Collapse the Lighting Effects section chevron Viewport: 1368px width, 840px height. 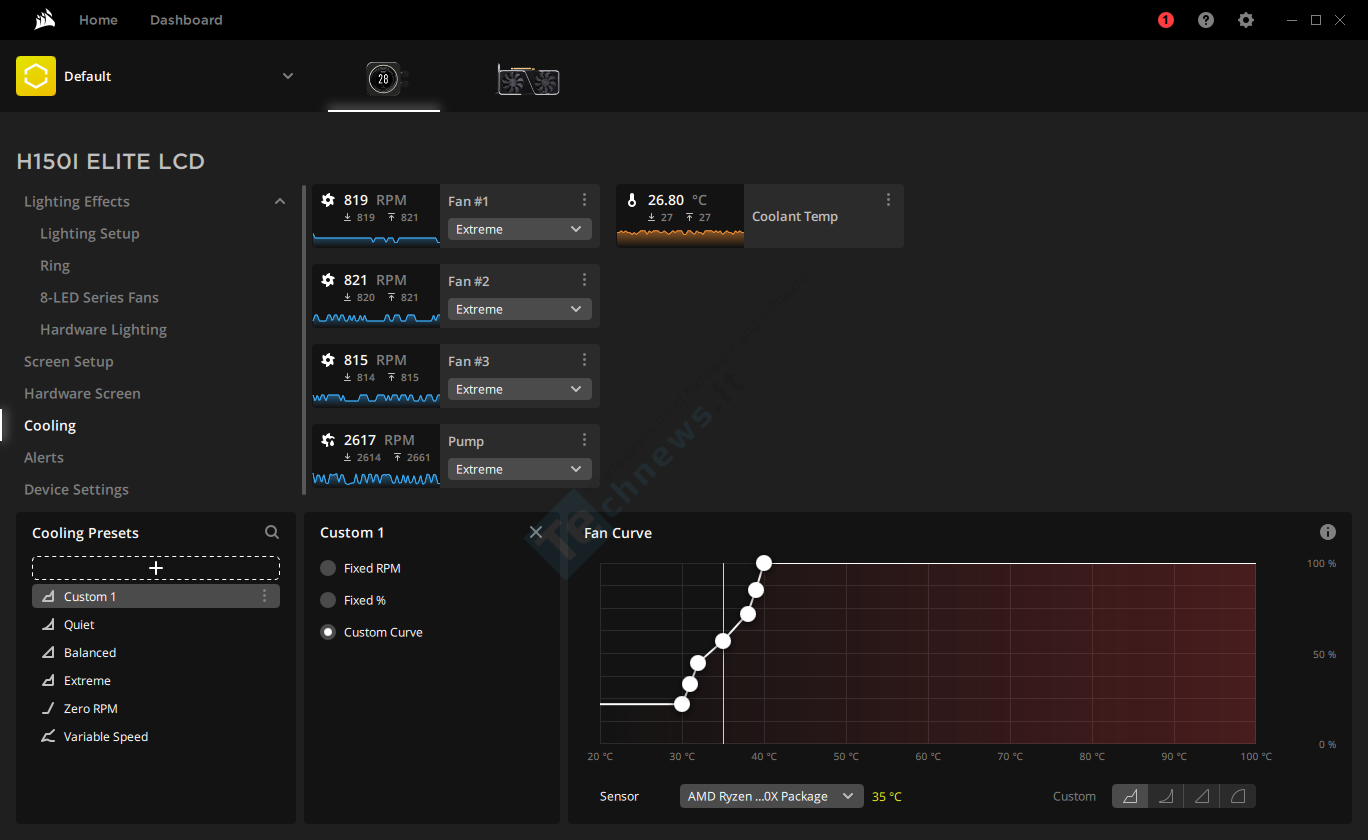click(280, 201)
